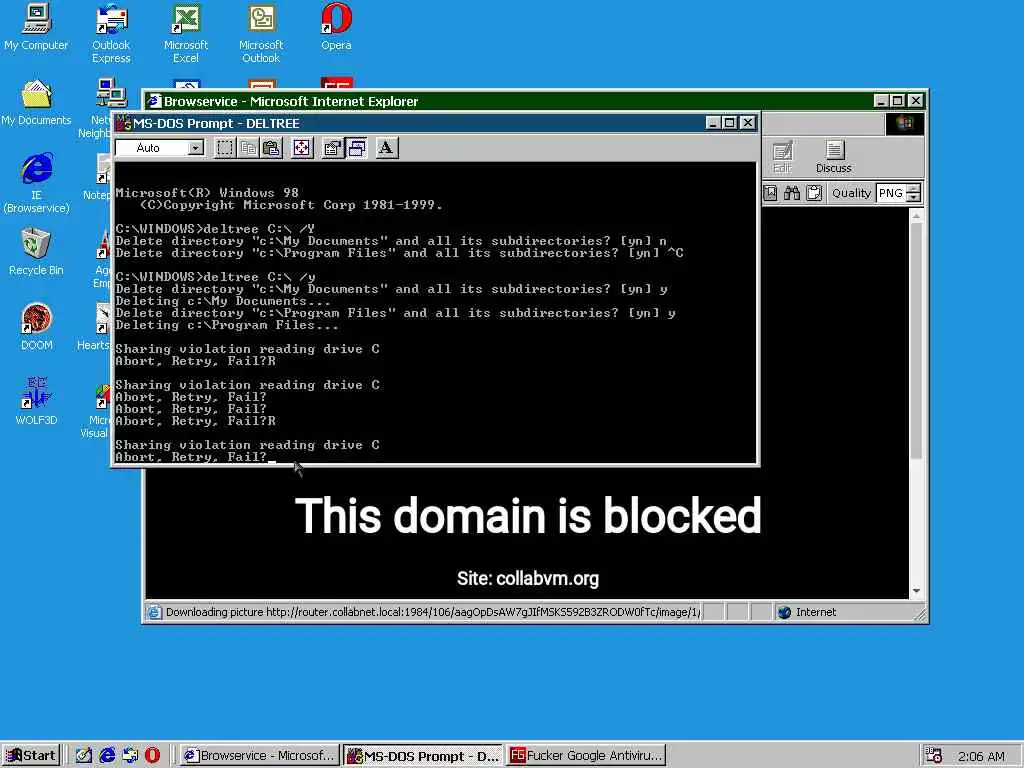Select the Outlook Express desktop icon

point(111,34)
